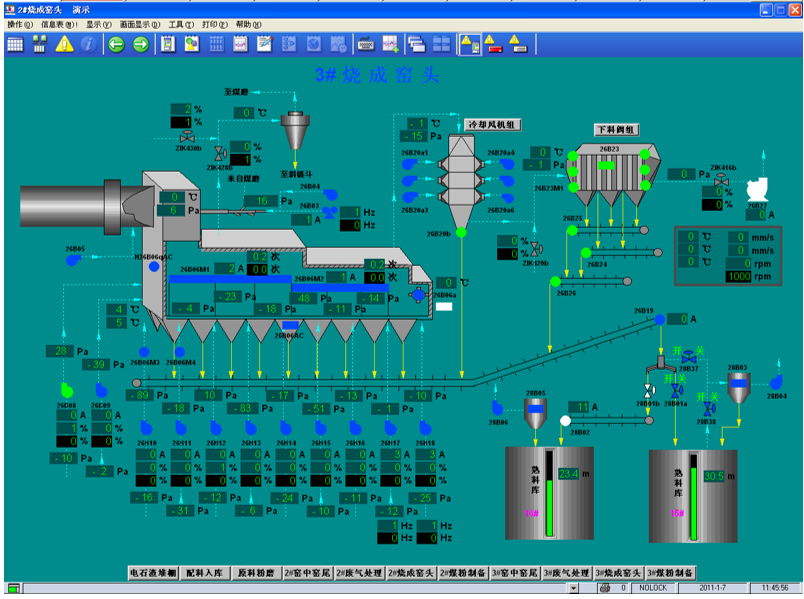Click the green node 26B20b
This screenshot has height=599, width=804.
coord(461,232)
